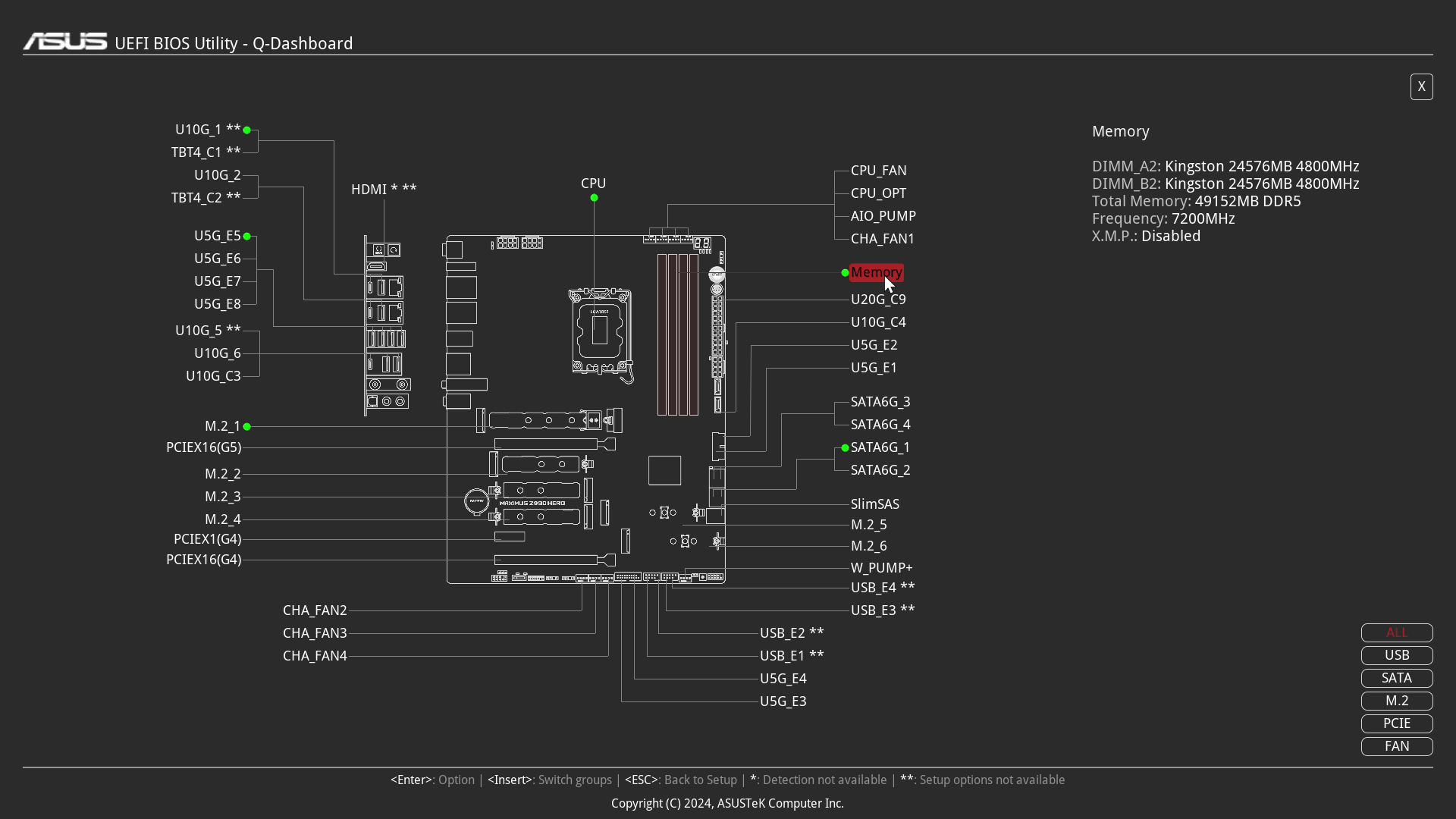
Task: Click the green indicator beside M.2_1
Action: click(x=248, y=427)
